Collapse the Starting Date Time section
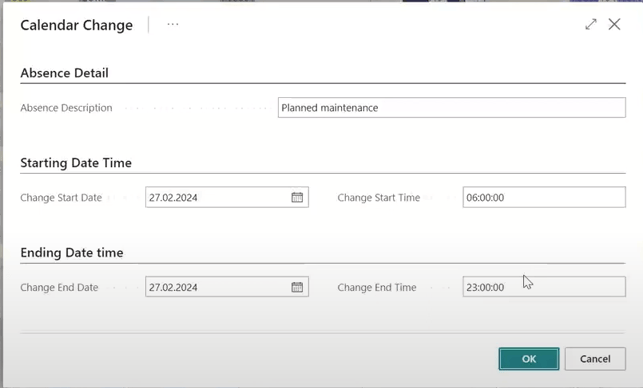The width and height of the screenshot is (643, 388). (76, 163)
